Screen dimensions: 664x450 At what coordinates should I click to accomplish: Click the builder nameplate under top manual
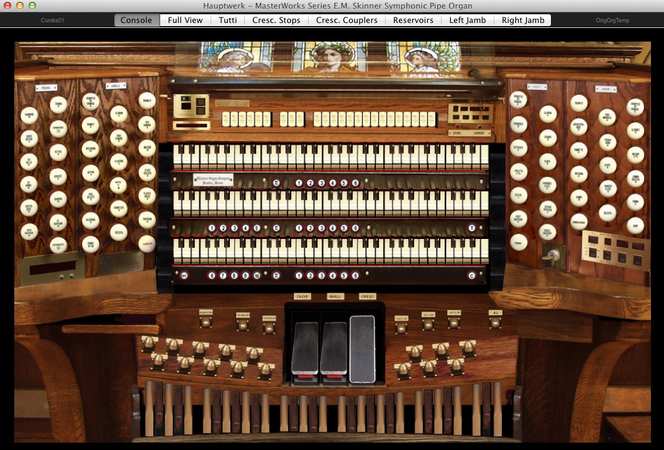[x=213, y=180]
